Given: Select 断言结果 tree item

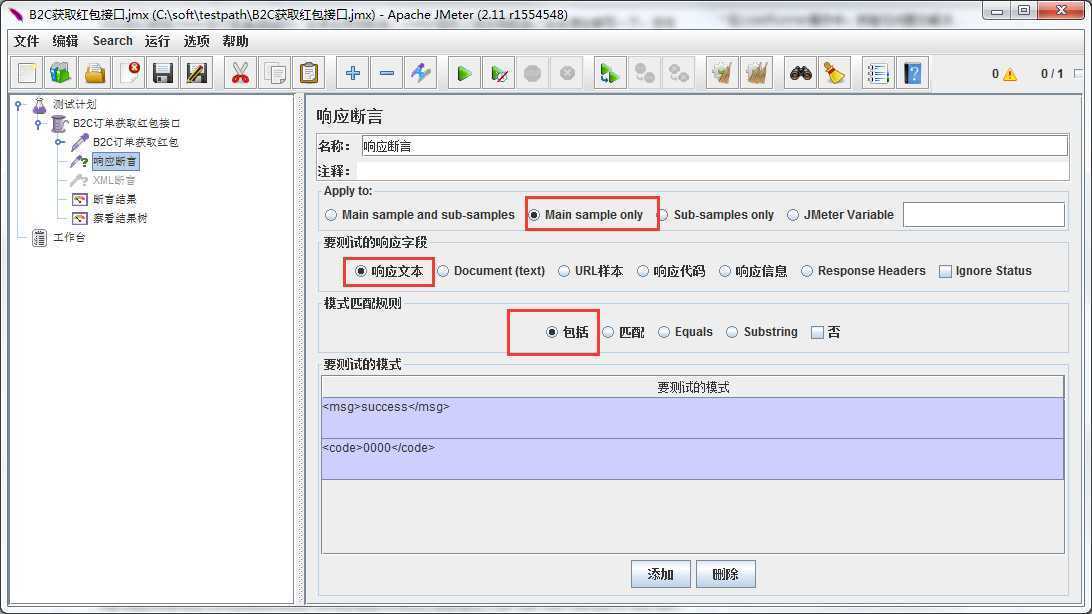Looking at the screenshot, I should click(115, 199).
